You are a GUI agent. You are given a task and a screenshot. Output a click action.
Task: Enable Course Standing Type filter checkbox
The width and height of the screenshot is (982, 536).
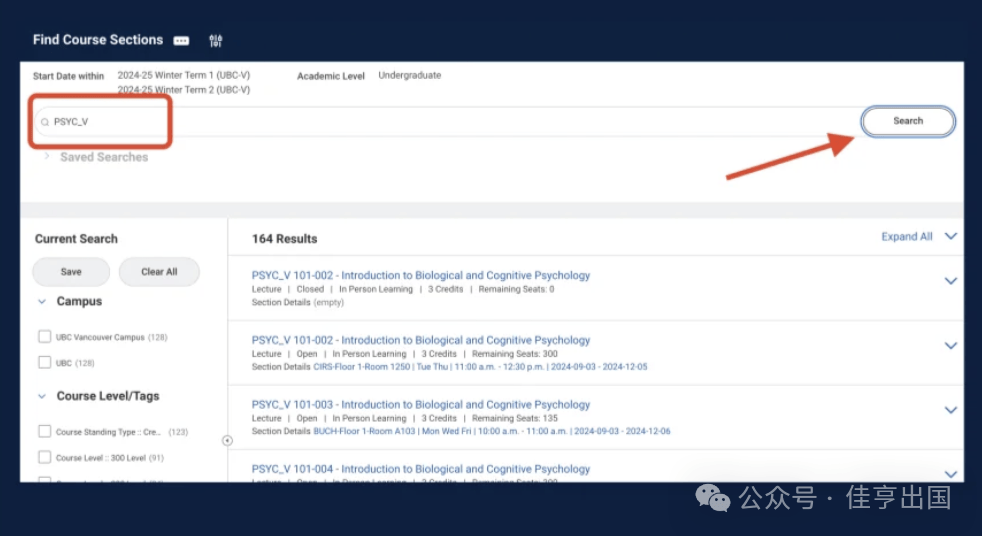tap(45, 432)
